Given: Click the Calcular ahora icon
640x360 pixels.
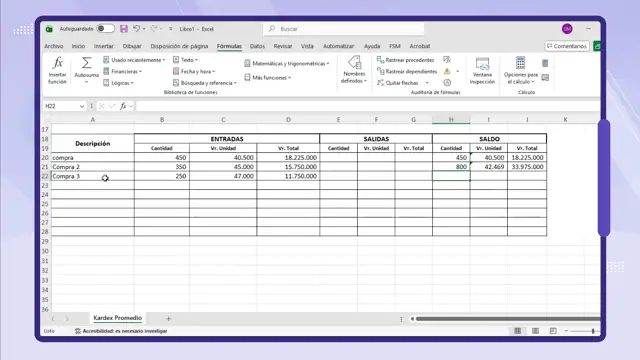Looking at the screenshot, I should pyautogui.click(x=545, y=63).
